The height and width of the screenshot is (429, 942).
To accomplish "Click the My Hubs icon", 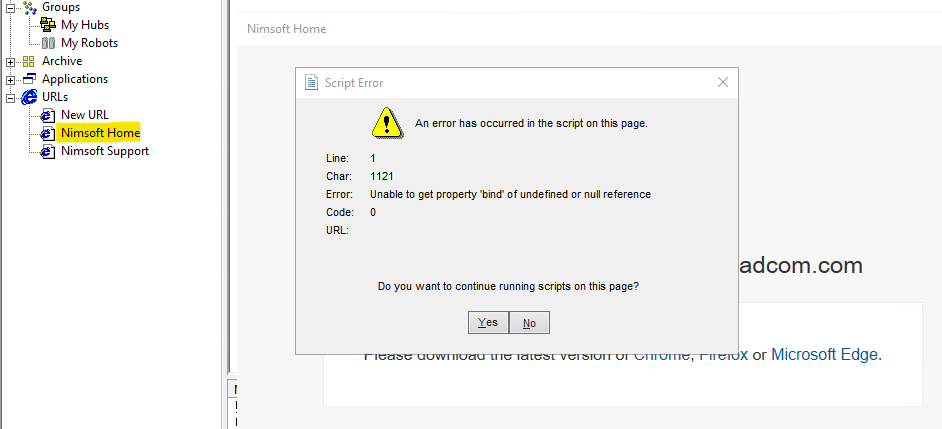I will coord(48,25).
